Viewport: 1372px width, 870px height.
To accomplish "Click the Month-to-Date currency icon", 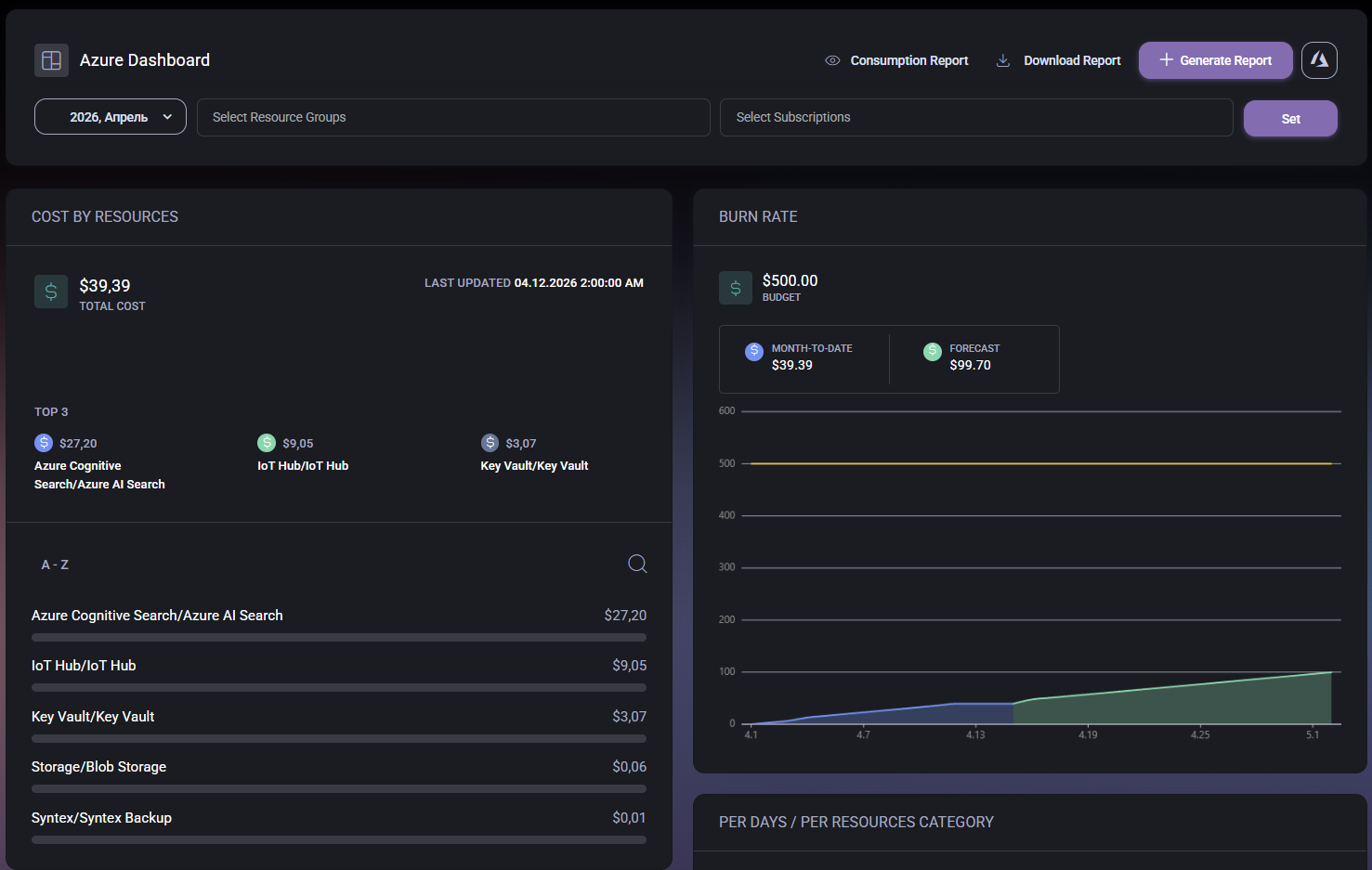I will pos(753,351).
